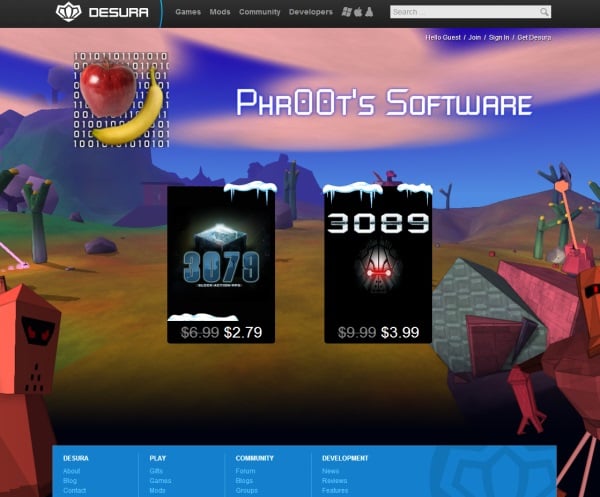Click the Sign In link

499,37
